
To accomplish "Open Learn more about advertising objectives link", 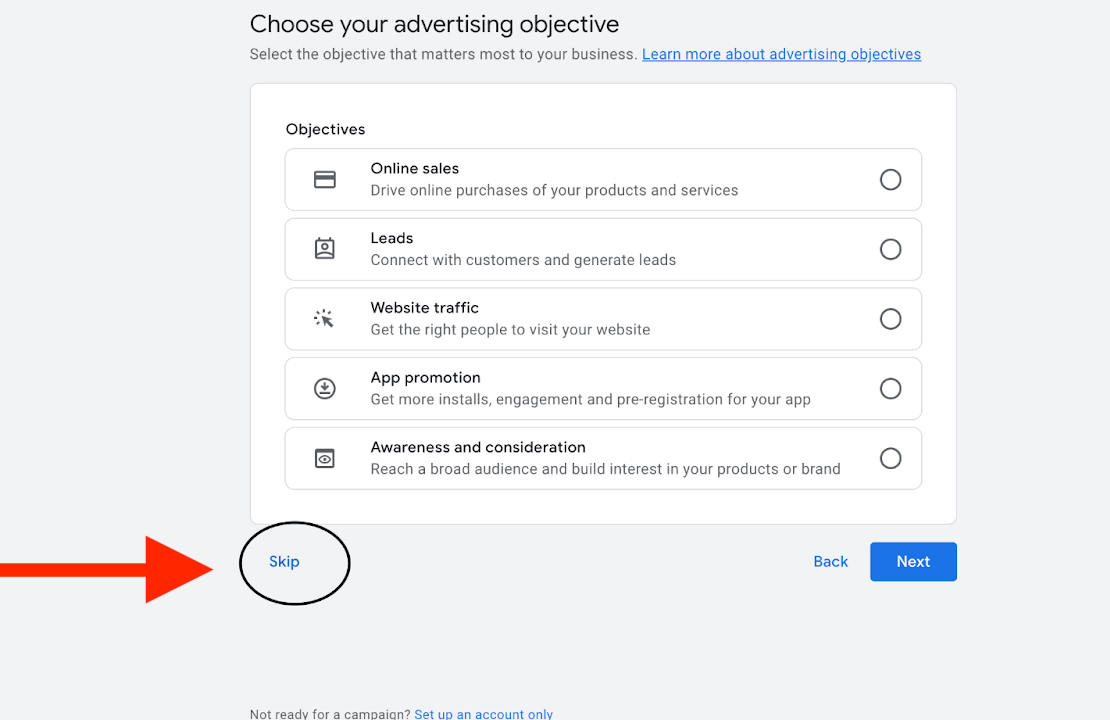I will 781,54.
